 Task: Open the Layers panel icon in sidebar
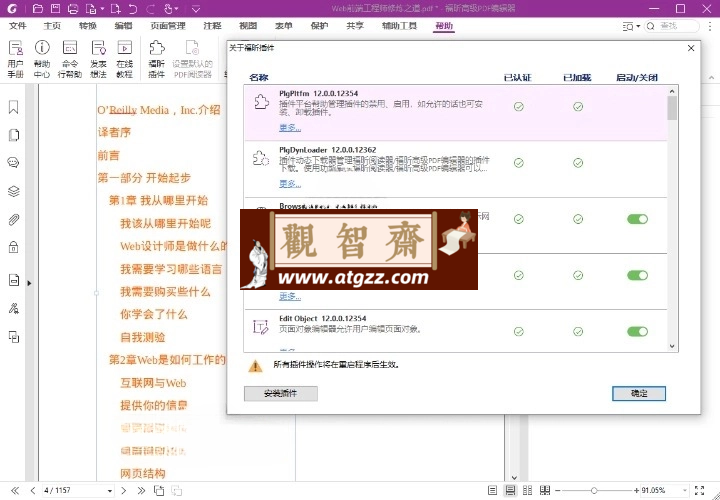tap(14, 191)
